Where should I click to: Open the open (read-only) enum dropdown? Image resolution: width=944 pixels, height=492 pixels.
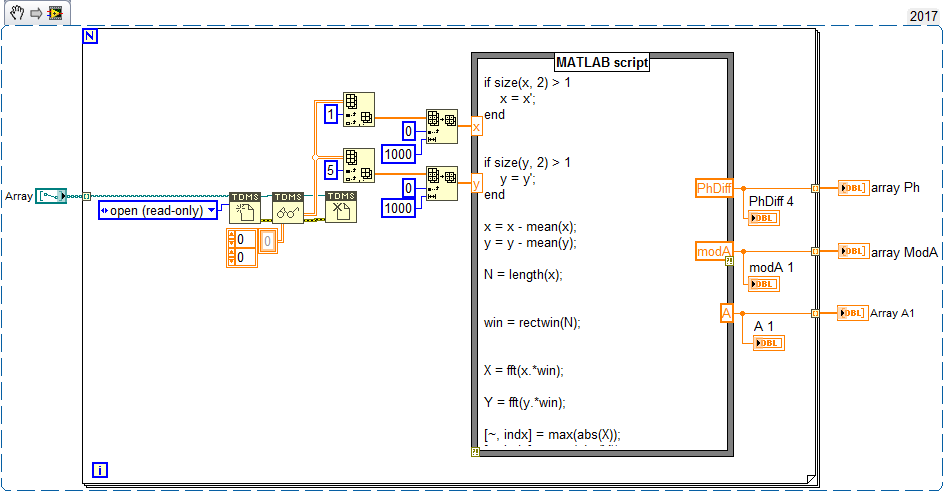pos(159,210)
